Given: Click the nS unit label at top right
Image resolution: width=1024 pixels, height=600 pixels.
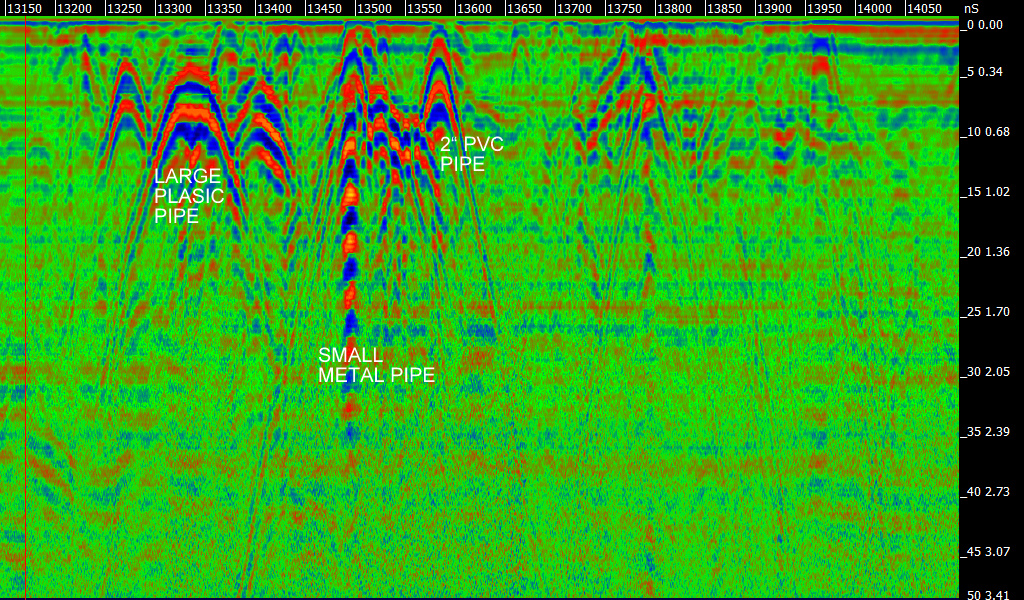Looking at the screenshot, I should click(x=971, y=8).
